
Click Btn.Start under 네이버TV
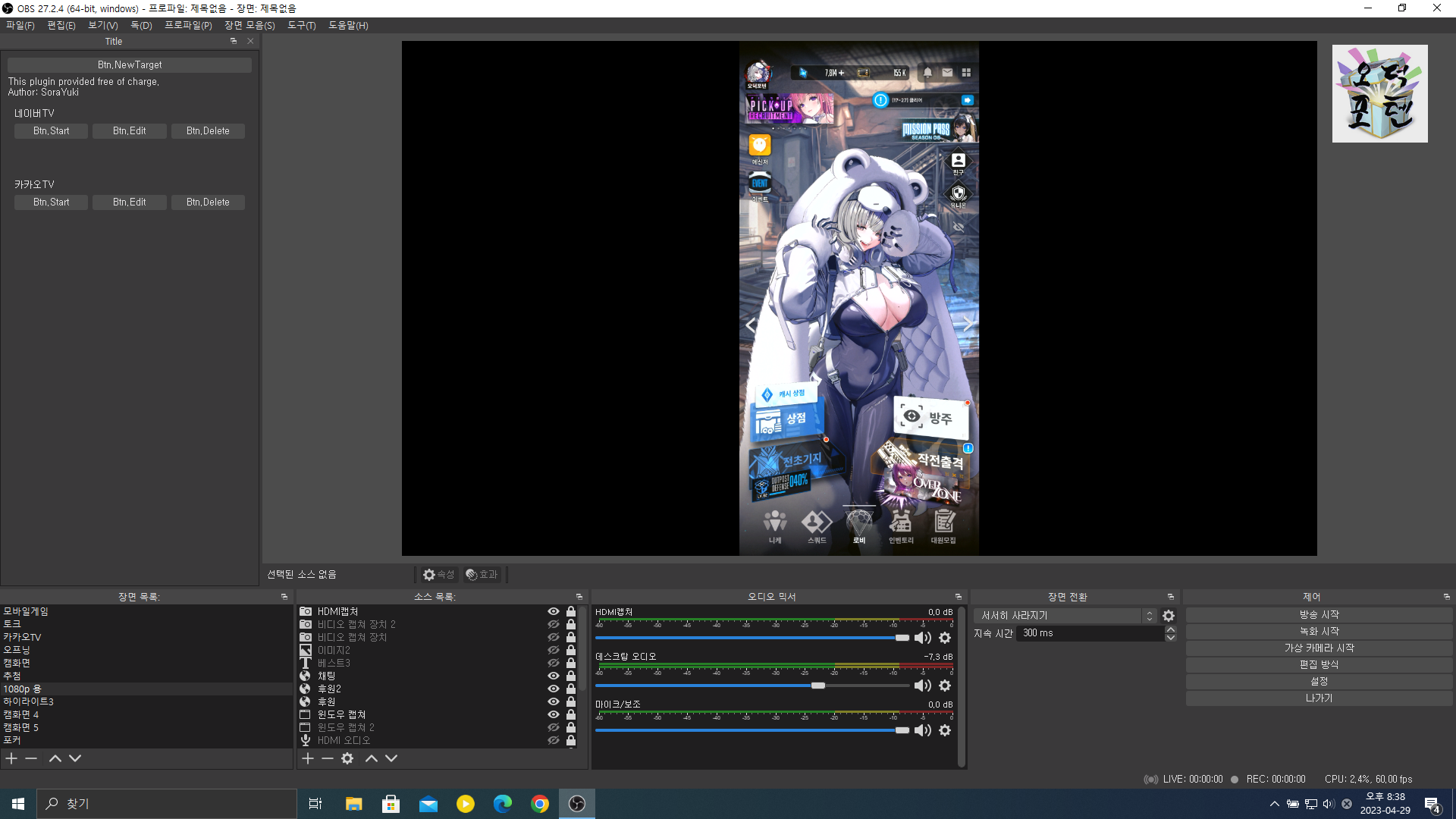click(x=51, y=131)
